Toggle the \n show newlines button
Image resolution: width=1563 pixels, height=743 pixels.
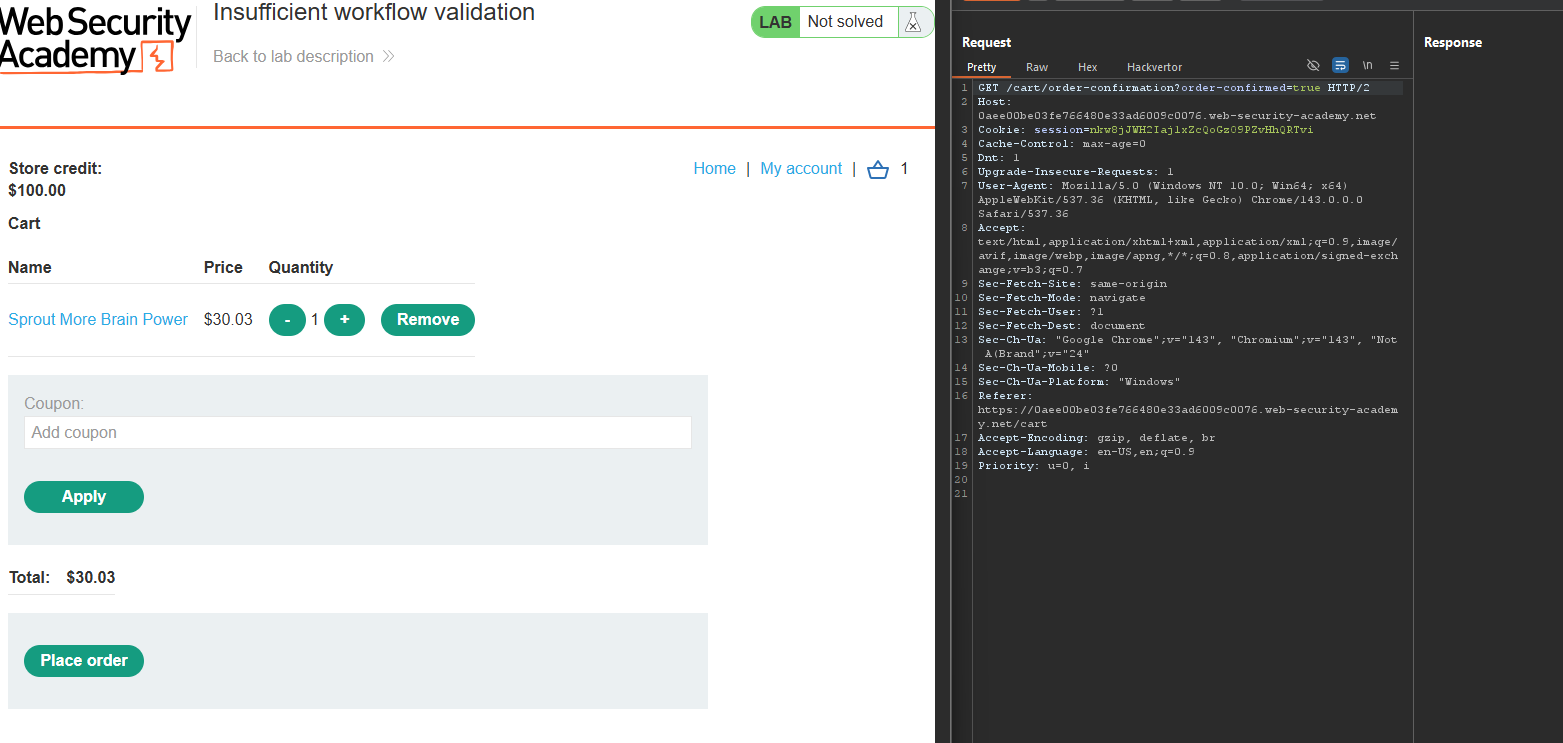tap(1367, 66)
